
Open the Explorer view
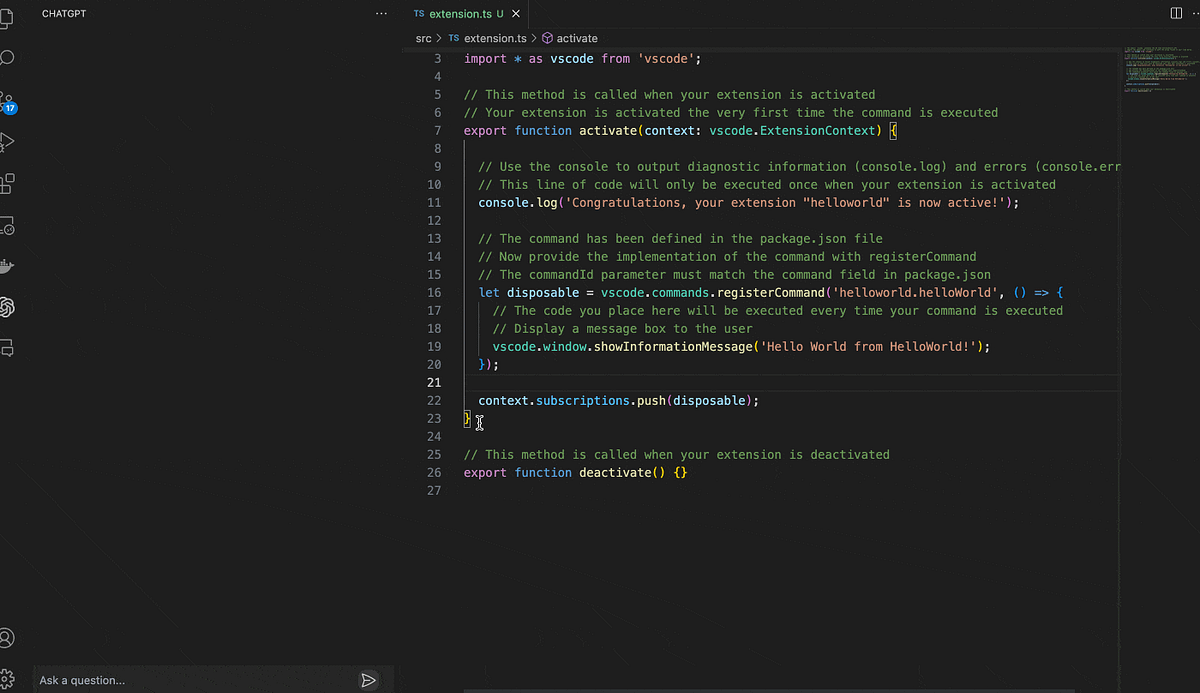(x=9, y=18)
